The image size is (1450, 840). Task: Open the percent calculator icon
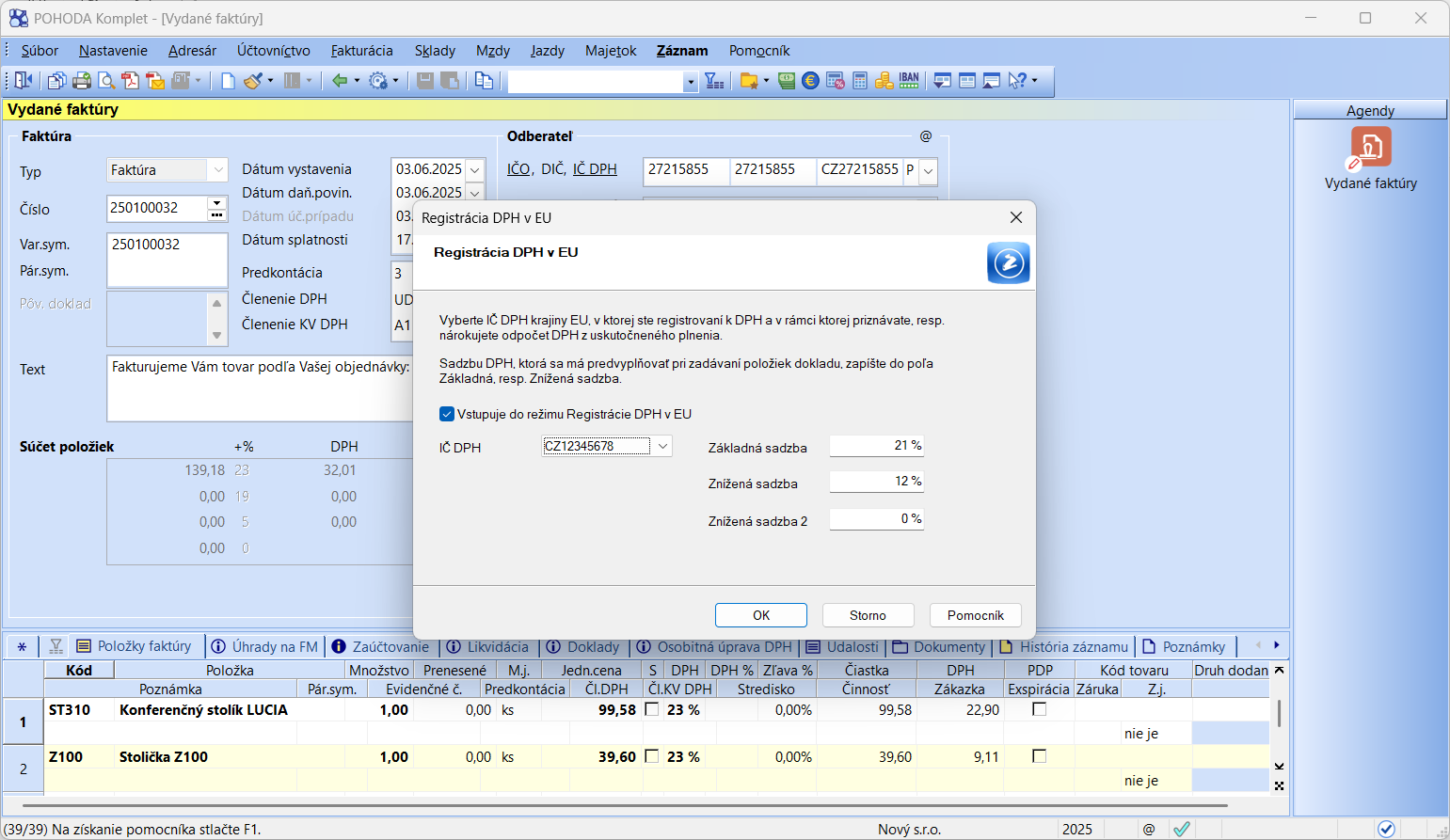[x=836, y=81]
